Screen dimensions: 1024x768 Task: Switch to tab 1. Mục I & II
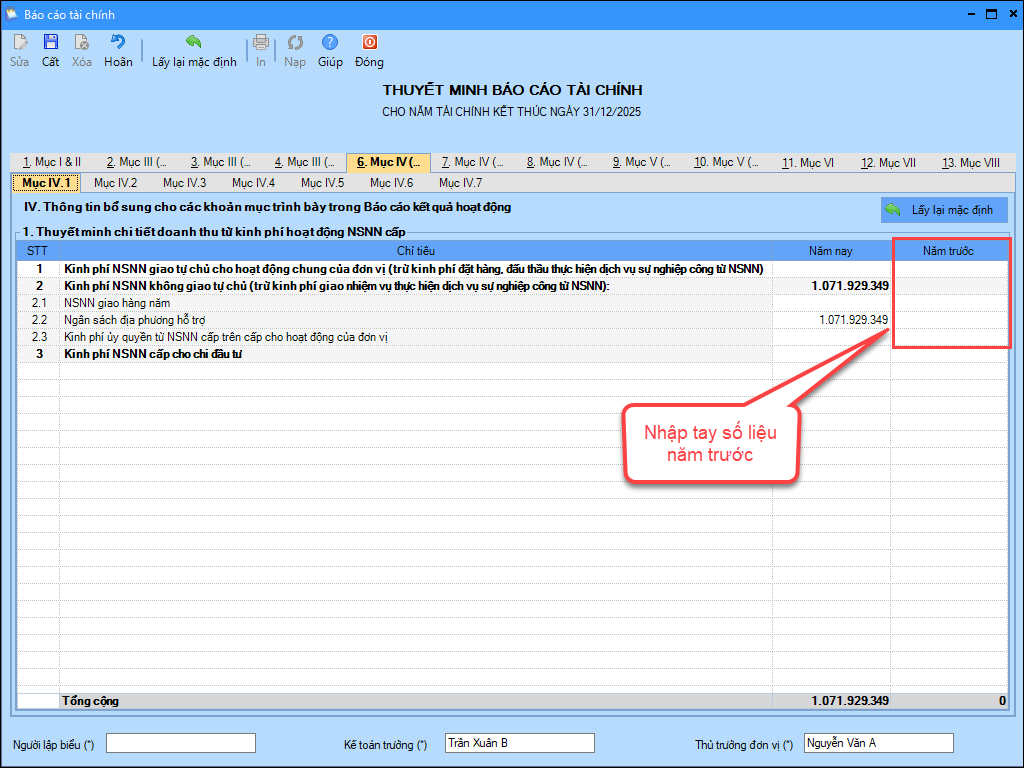52,162
